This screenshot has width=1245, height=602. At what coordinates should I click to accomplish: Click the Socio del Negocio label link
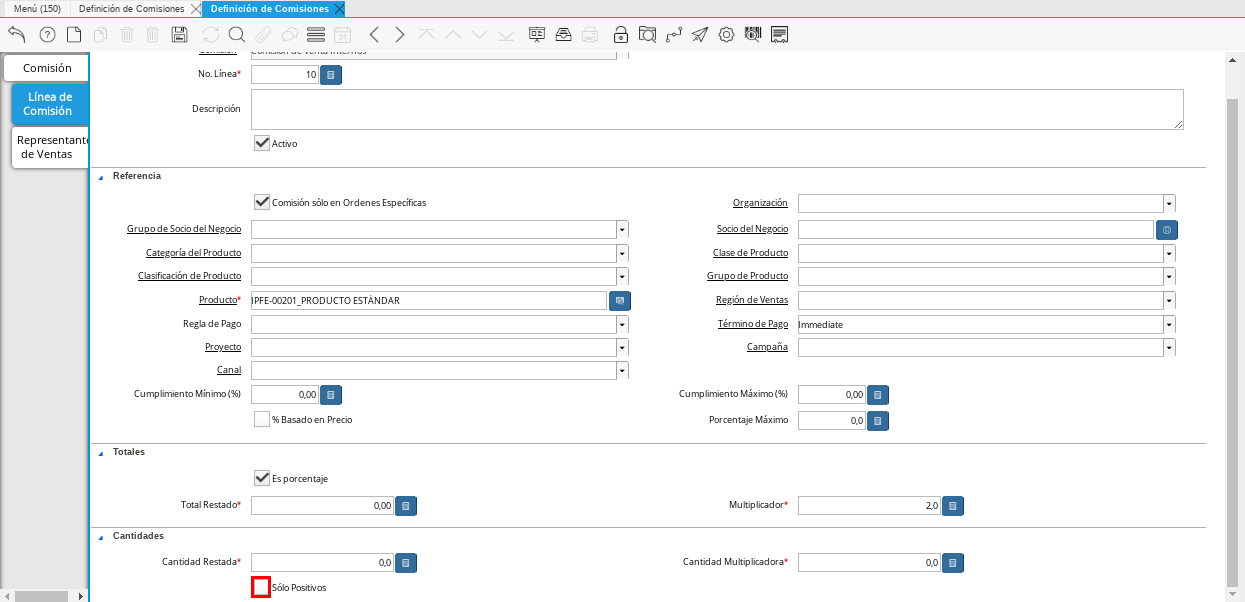[752, 229]
